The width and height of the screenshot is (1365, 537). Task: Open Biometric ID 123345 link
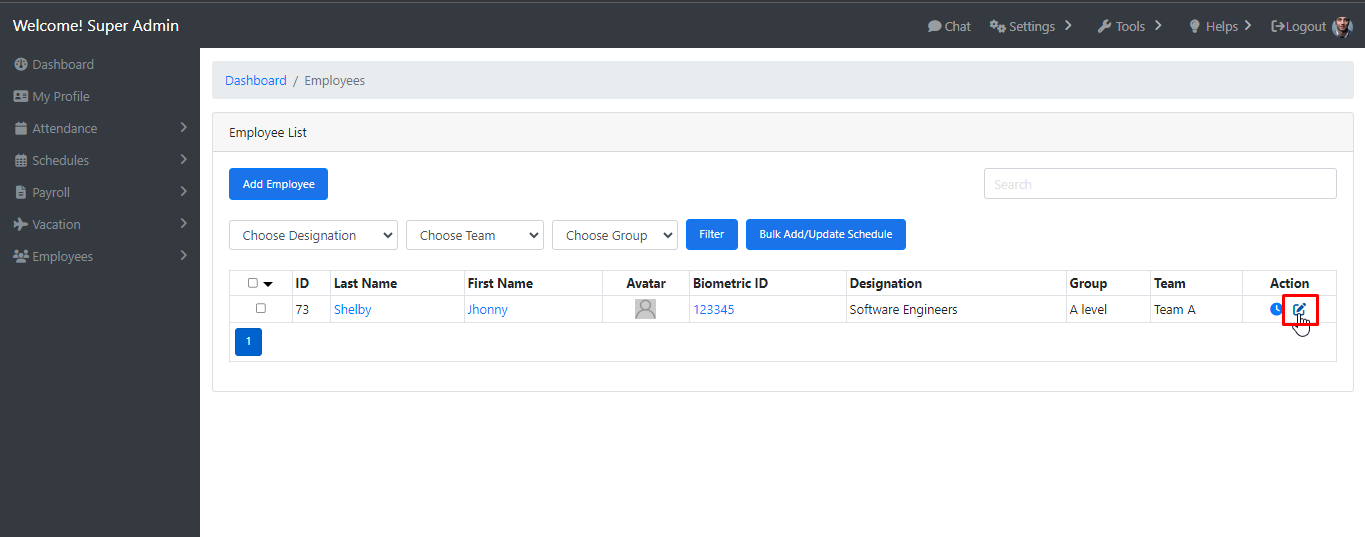tap(713, 309)
